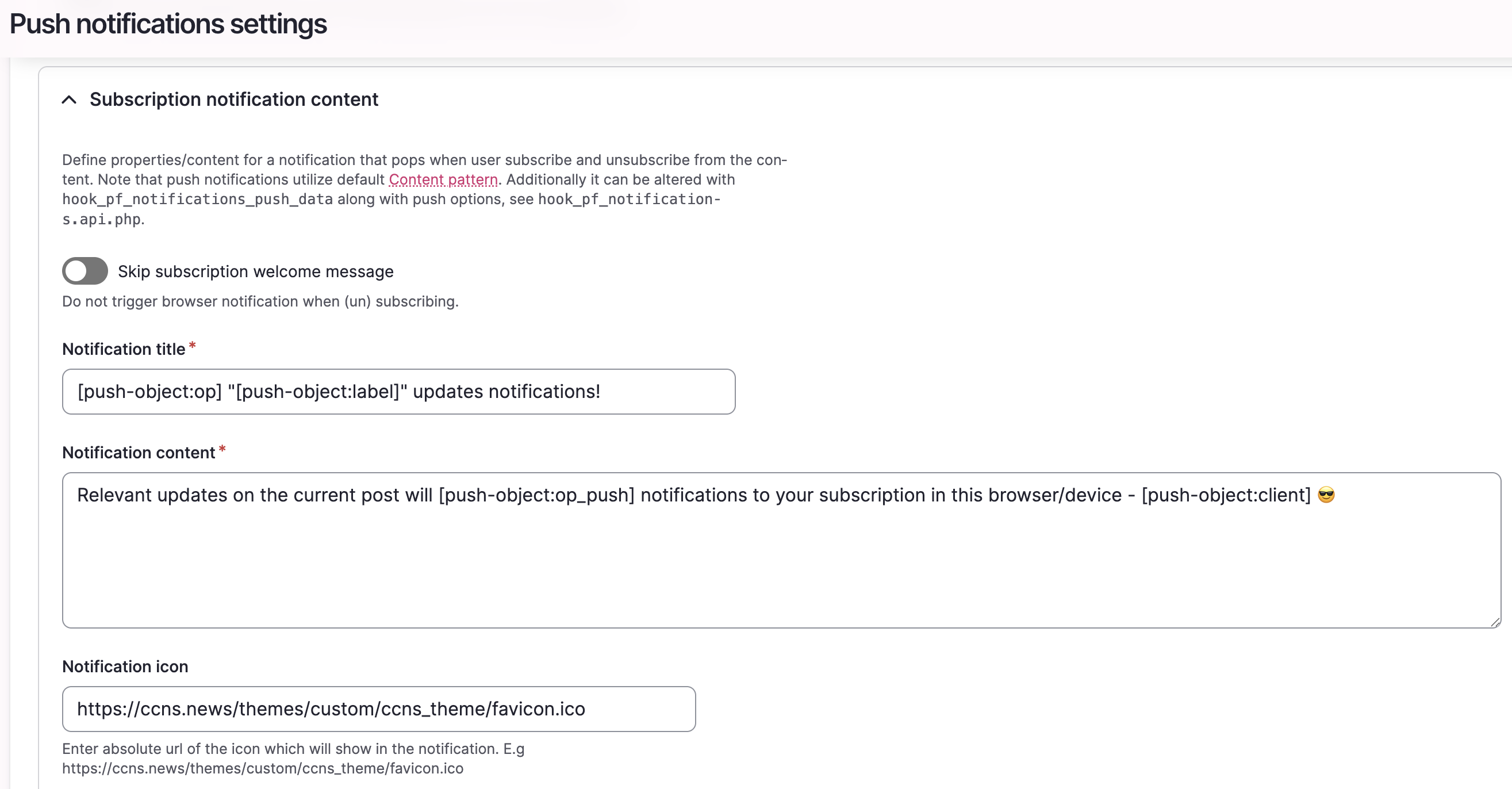This screenshot has width=1512, height=789.
Task: Click the textarea resize handle corner
Action: [1494, 622]
